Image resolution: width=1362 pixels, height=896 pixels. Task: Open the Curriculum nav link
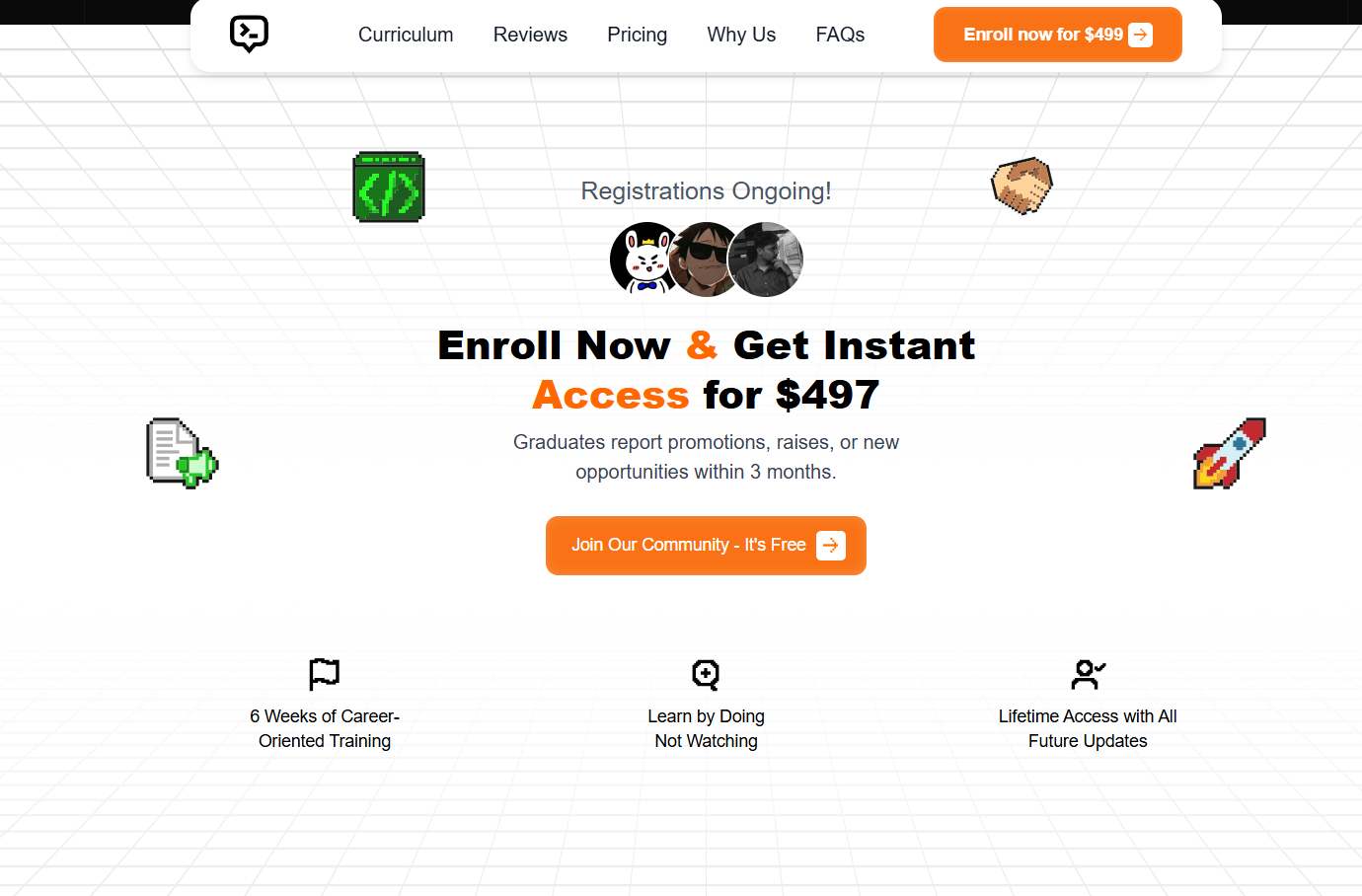pos(406,35)
